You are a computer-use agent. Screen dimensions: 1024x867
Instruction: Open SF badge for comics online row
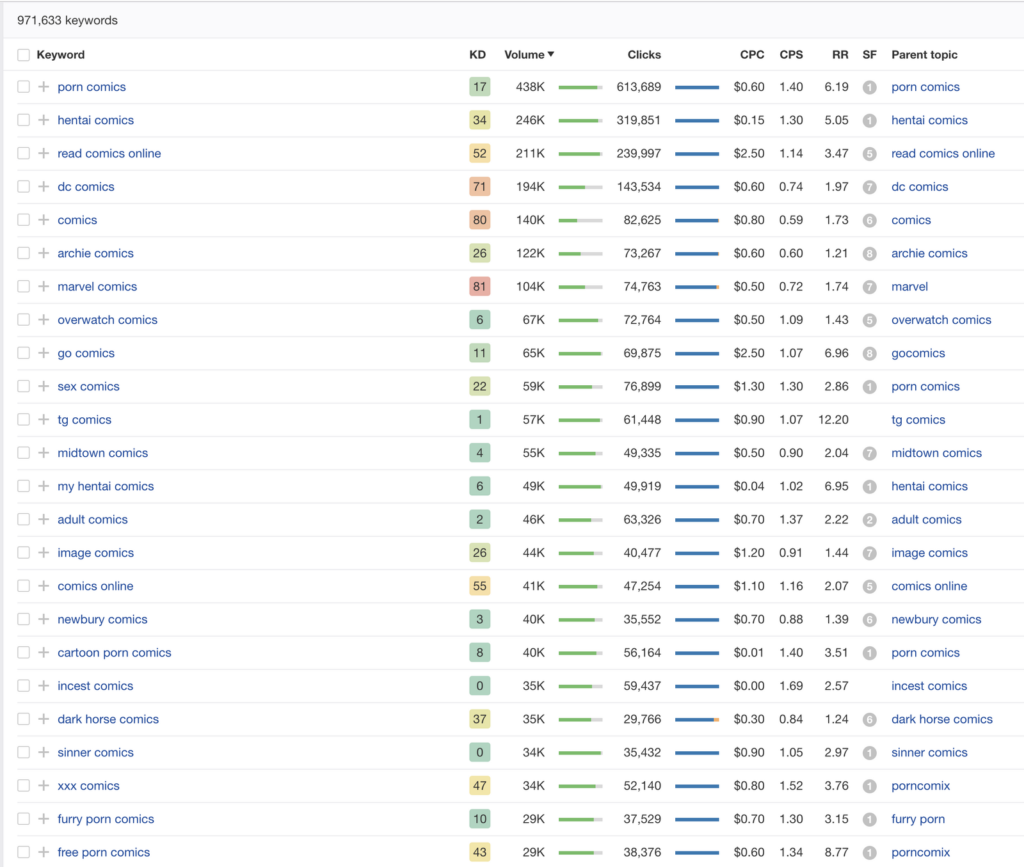(x=869, y=586)
